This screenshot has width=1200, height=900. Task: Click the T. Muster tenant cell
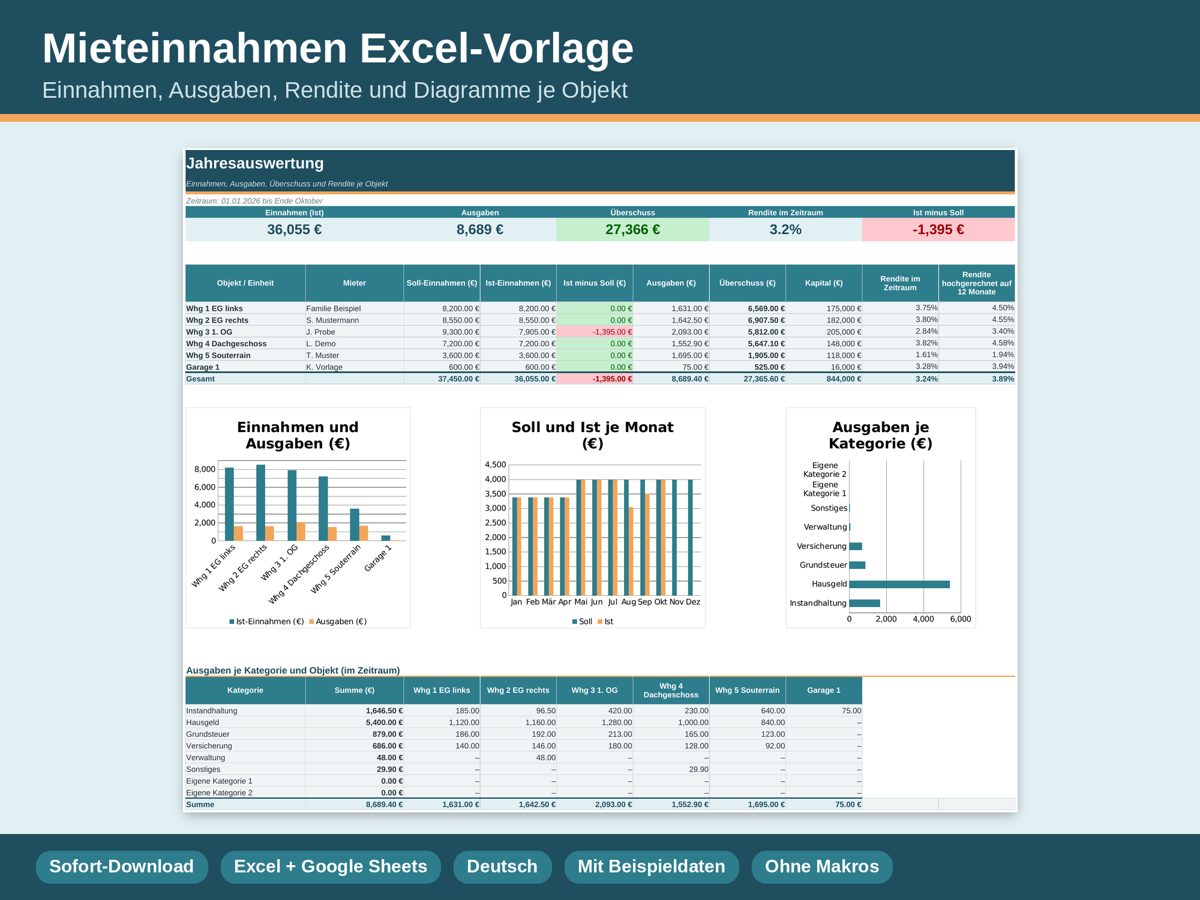(x=354, y=355)
